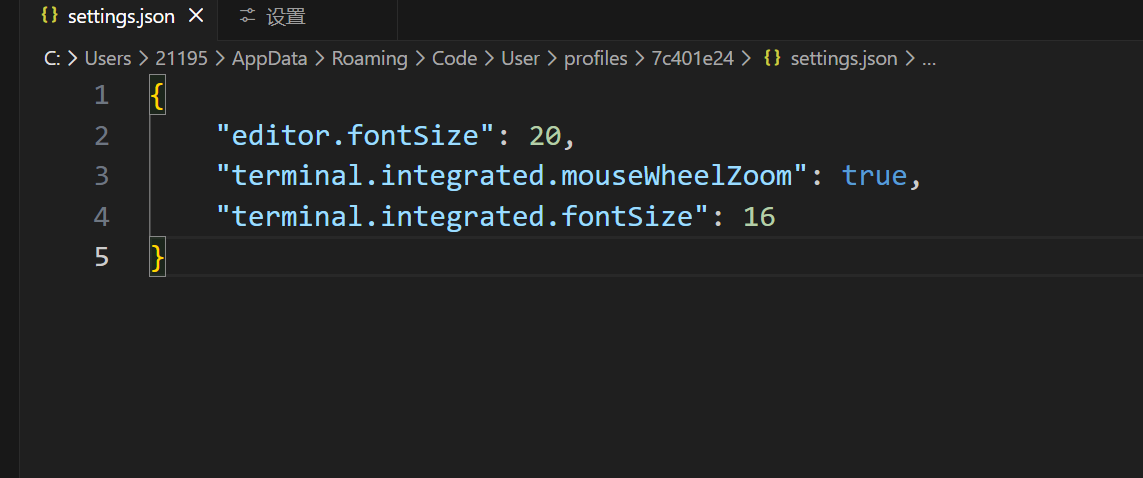Open the profiles breadcrumb folder
The image size is (1143, 478).
[596, 59]
